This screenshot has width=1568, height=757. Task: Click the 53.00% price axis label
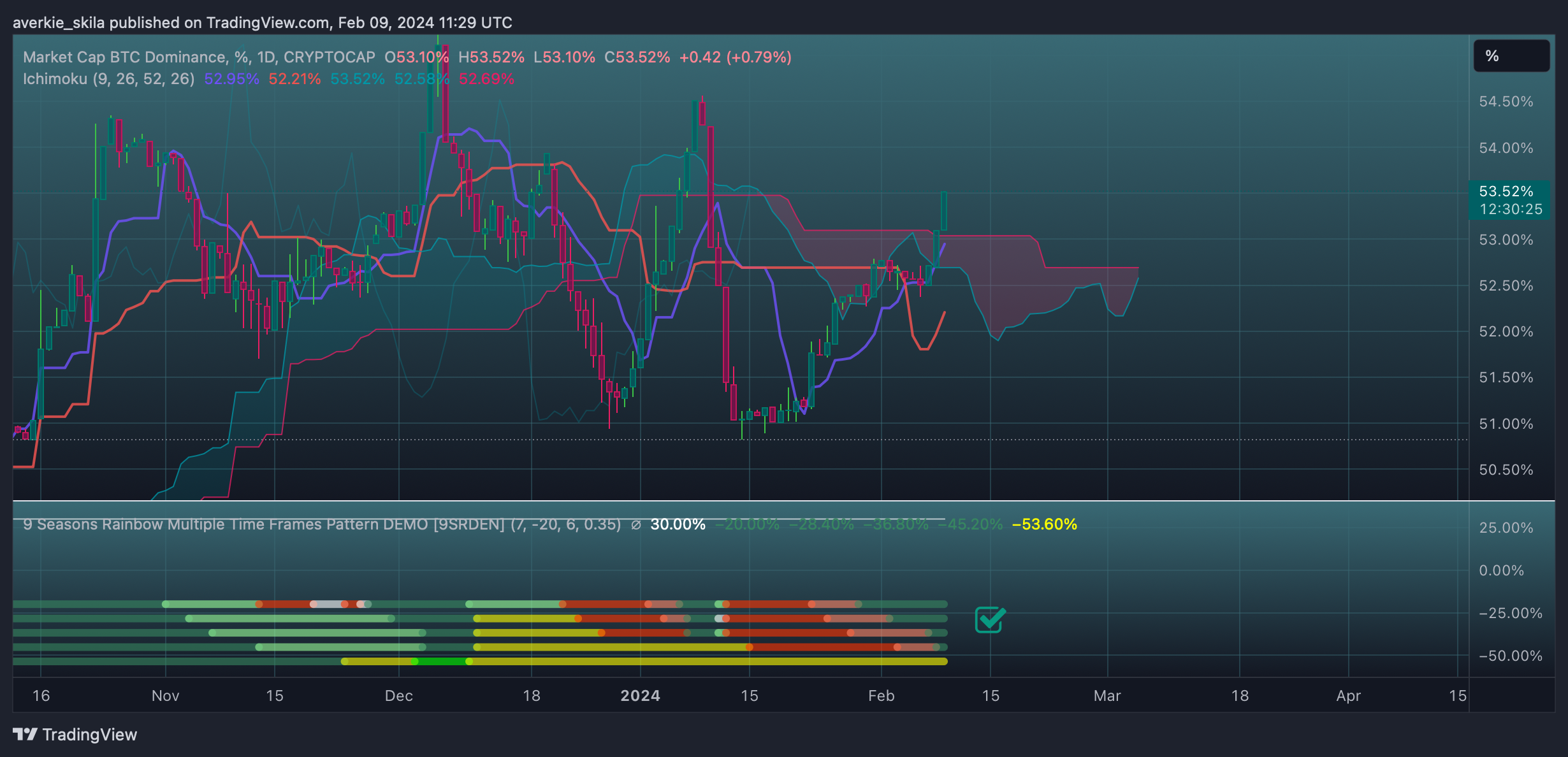coord(1506,240)
